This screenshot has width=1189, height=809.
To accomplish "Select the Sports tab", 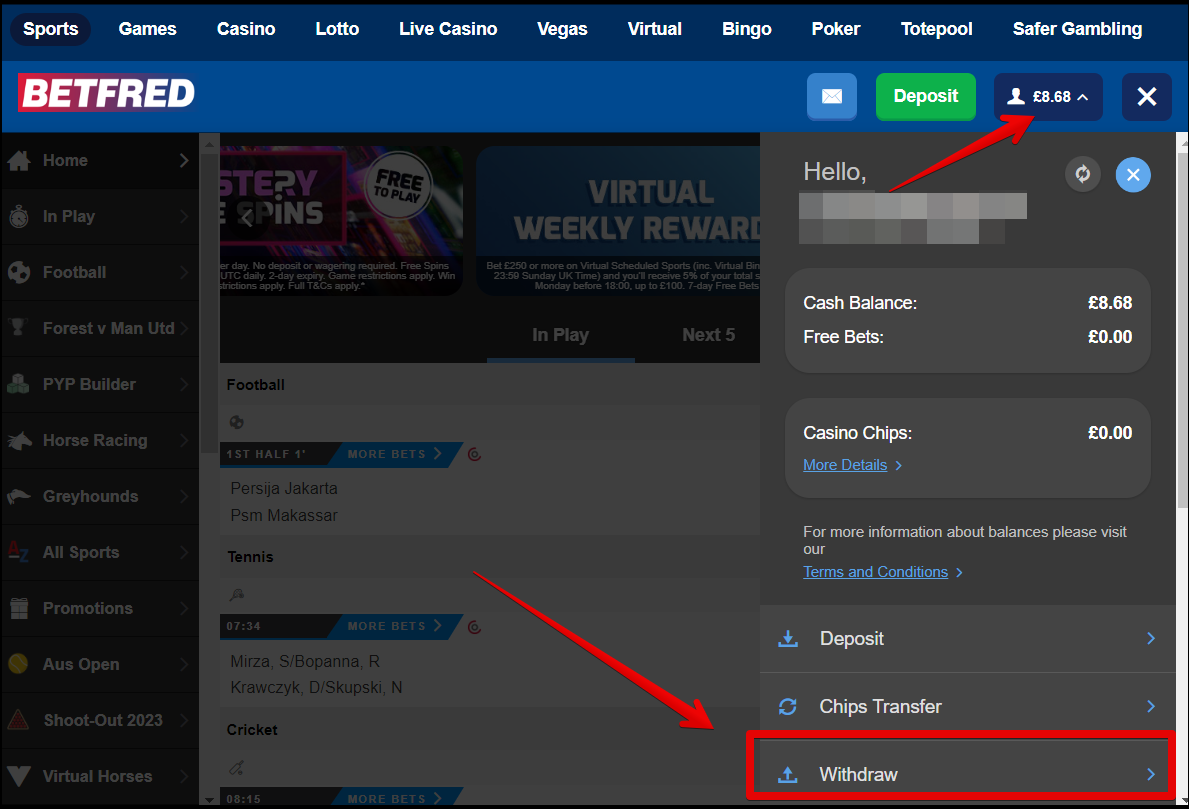I will pyautogui.click(x=50, y=29).
